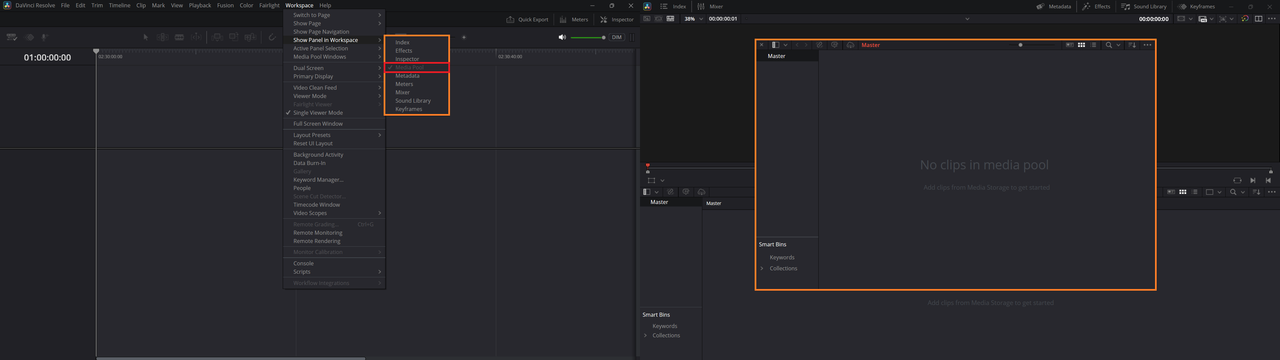Screen dimensions: 1280x360
Task: Expand Active Panel Selection submenu
Action: tap(333, 48)
